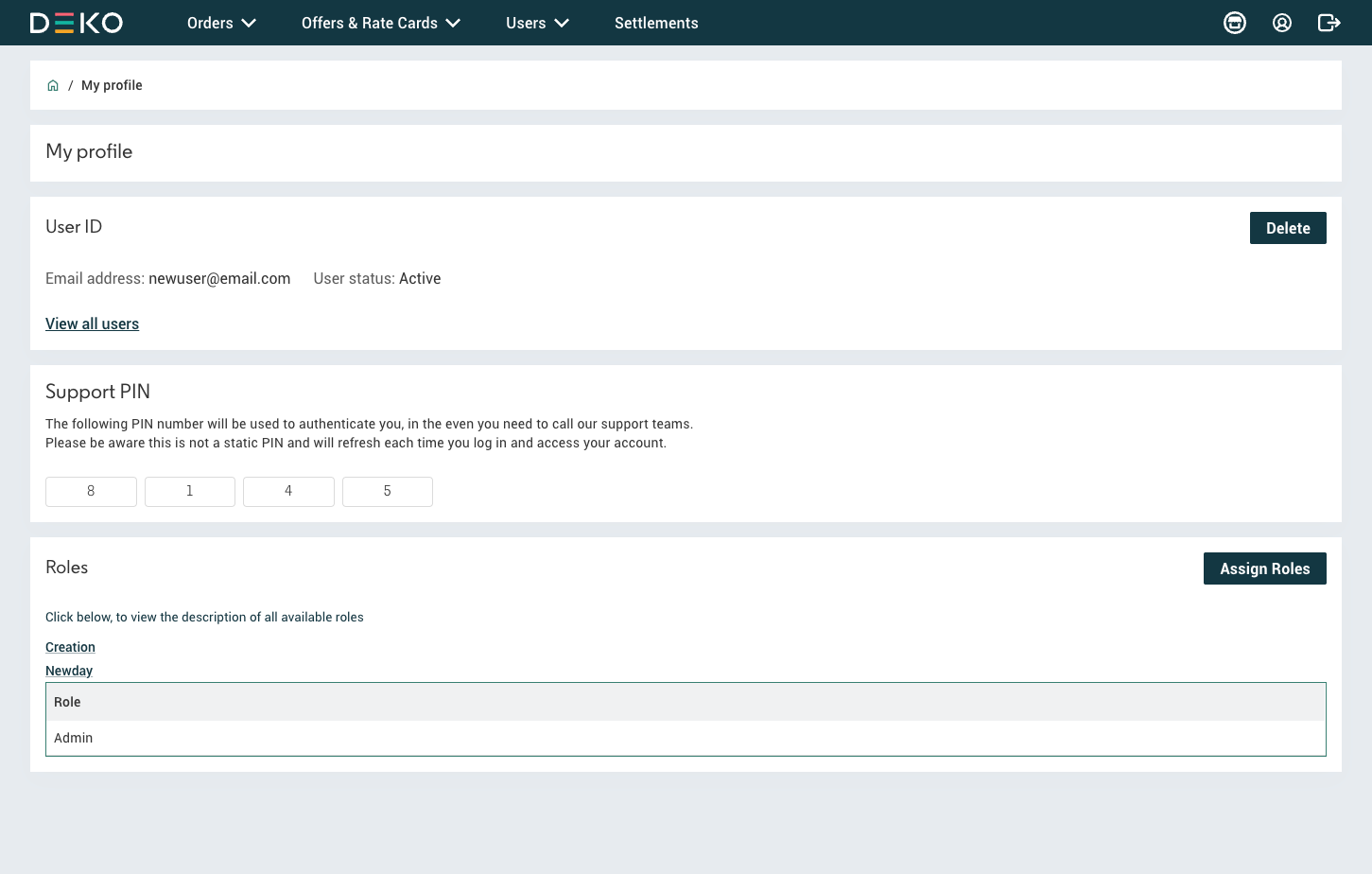The height and width of the screenshot is (874, 1372).
Task: Click the Admin role row
Action: point(686,738)
